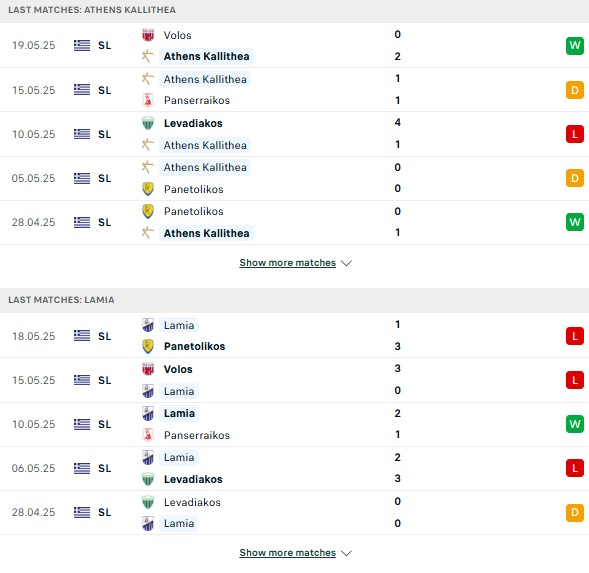Click green W badge for Volos match
The width and height of the screenshot is (589, 573).
click(x=575, y=45)
